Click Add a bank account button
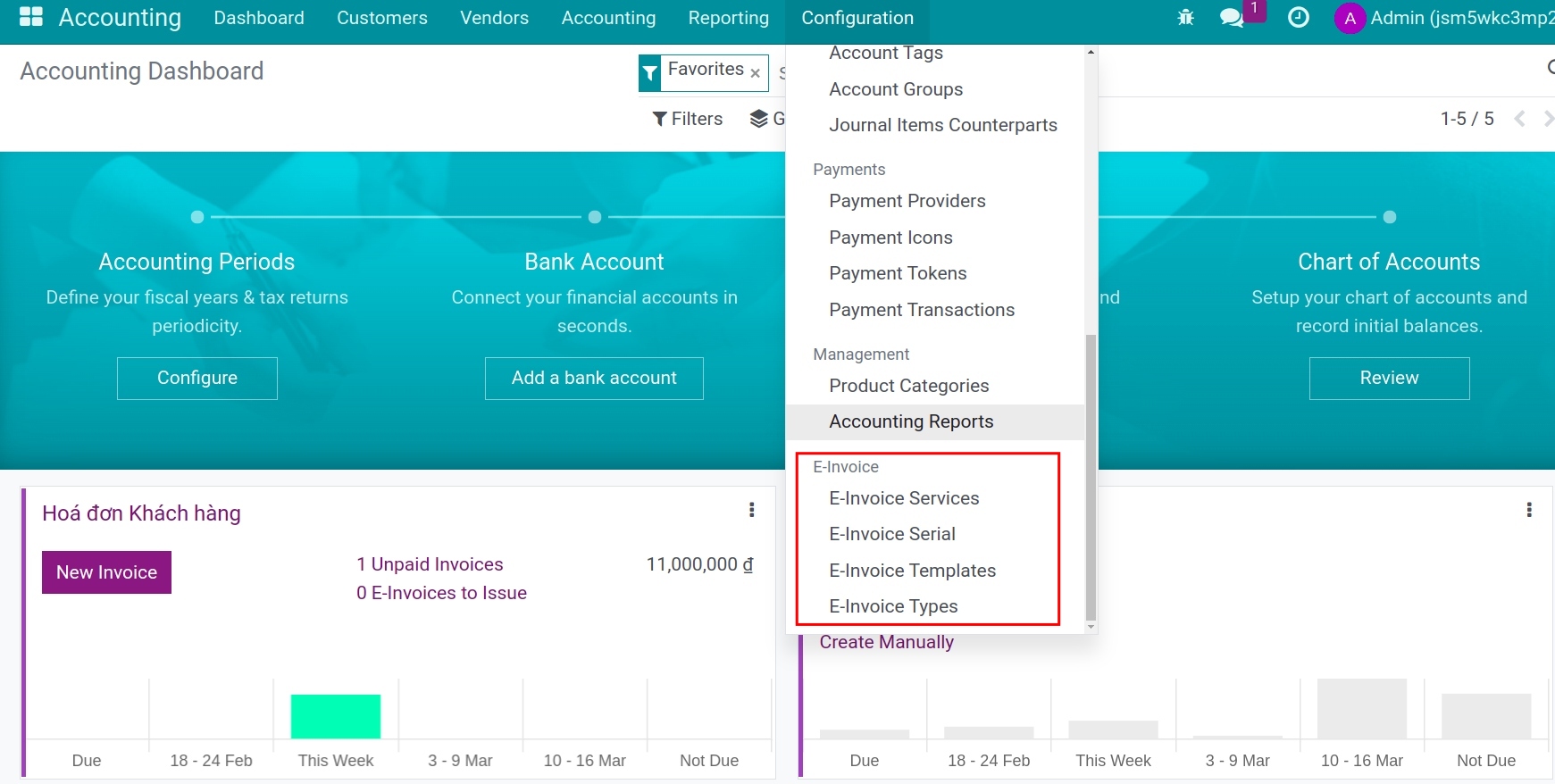The height and width of the screenshot is (784, 1555). (594, 378)
